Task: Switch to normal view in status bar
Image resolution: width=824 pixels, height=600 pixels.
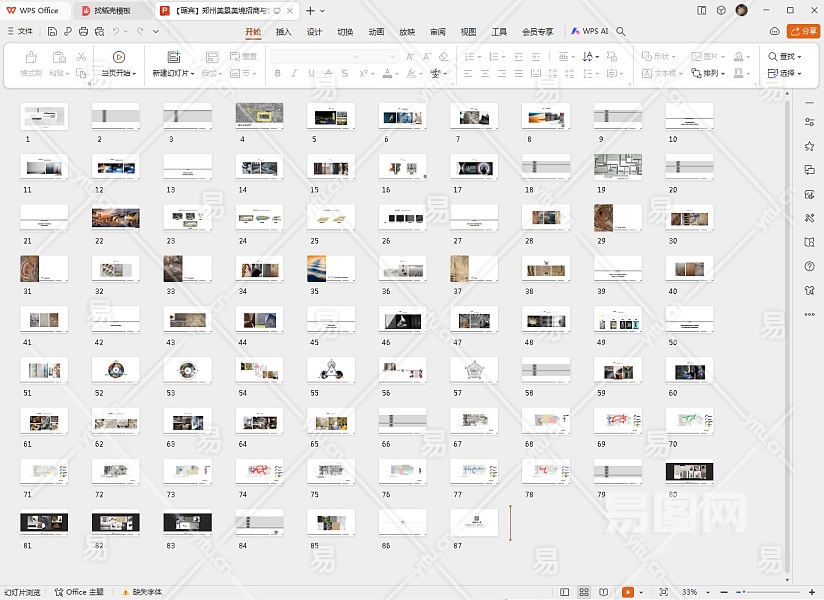Action: (565, 592)
